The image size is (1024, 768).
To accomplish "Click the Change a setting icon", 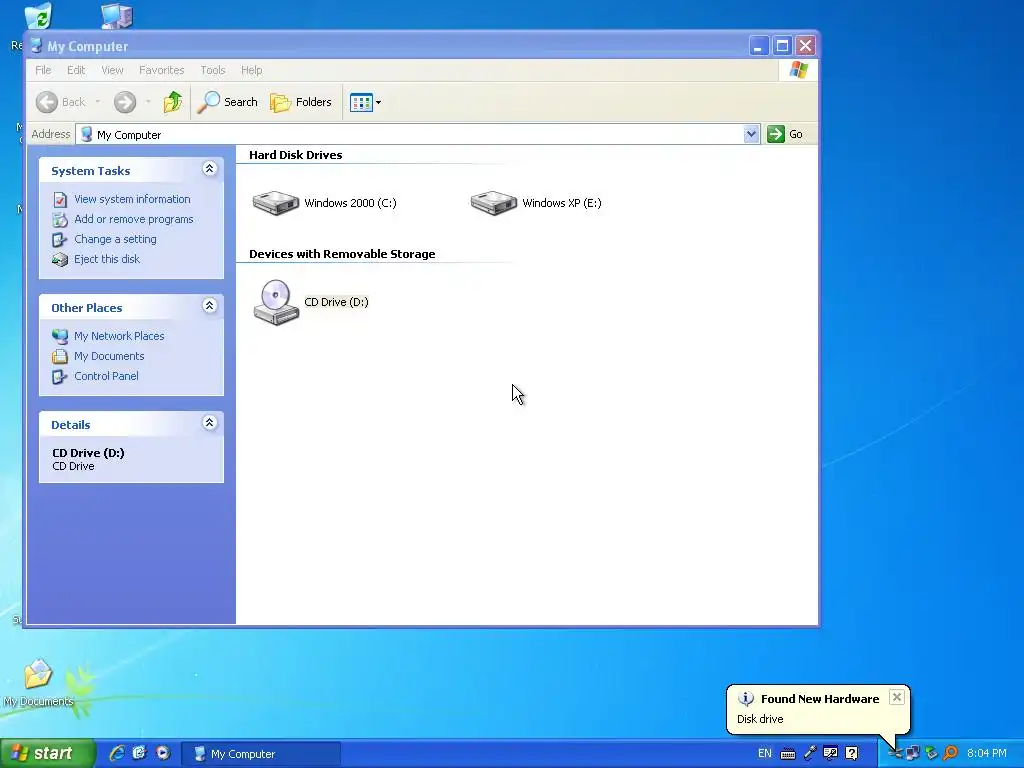I will (x=60, y=240).
